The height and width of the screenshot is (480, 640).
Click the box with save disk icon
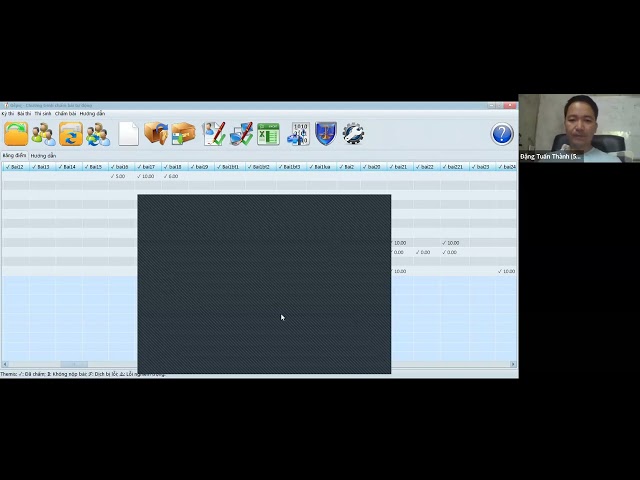pos(183,133)
